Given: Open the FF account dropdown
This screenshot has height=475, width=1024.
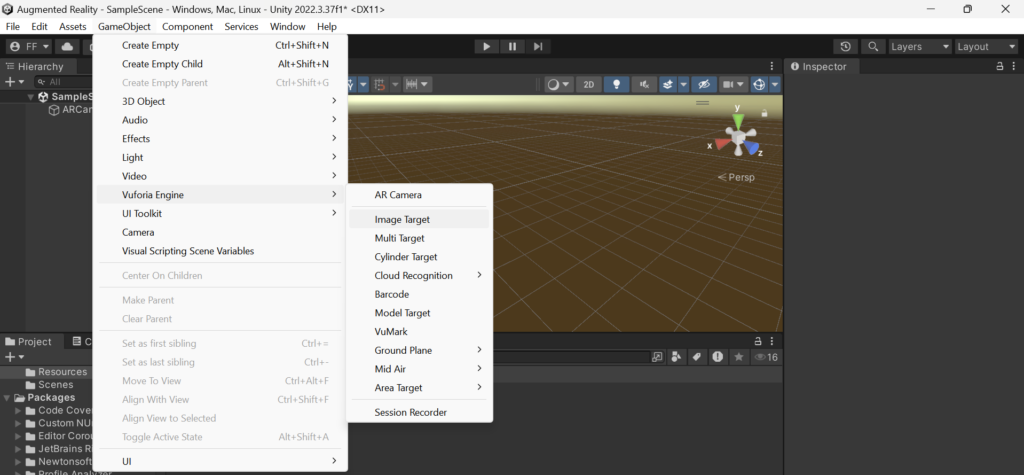Looking at the screenshot, I should click(x=29, y=46).
